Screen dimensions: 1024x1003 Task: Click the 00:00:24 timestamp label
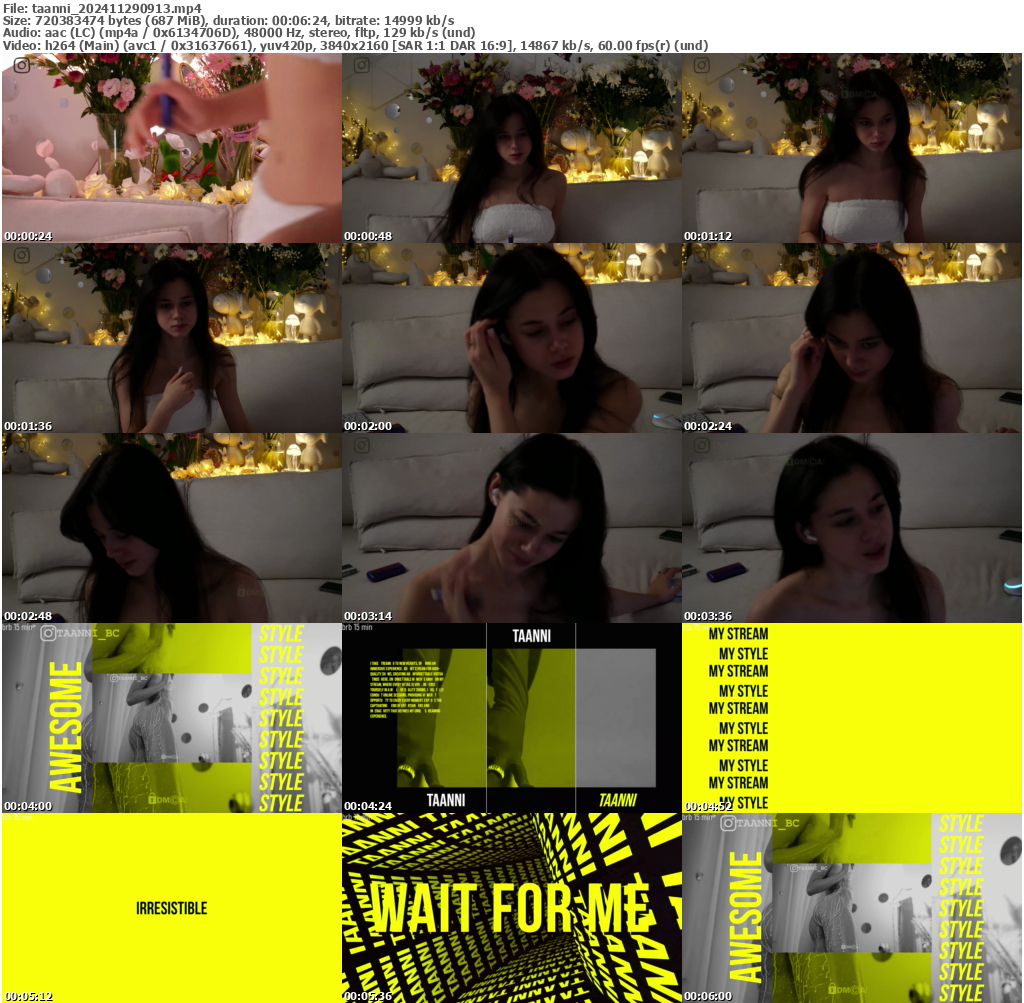point(28,236)
